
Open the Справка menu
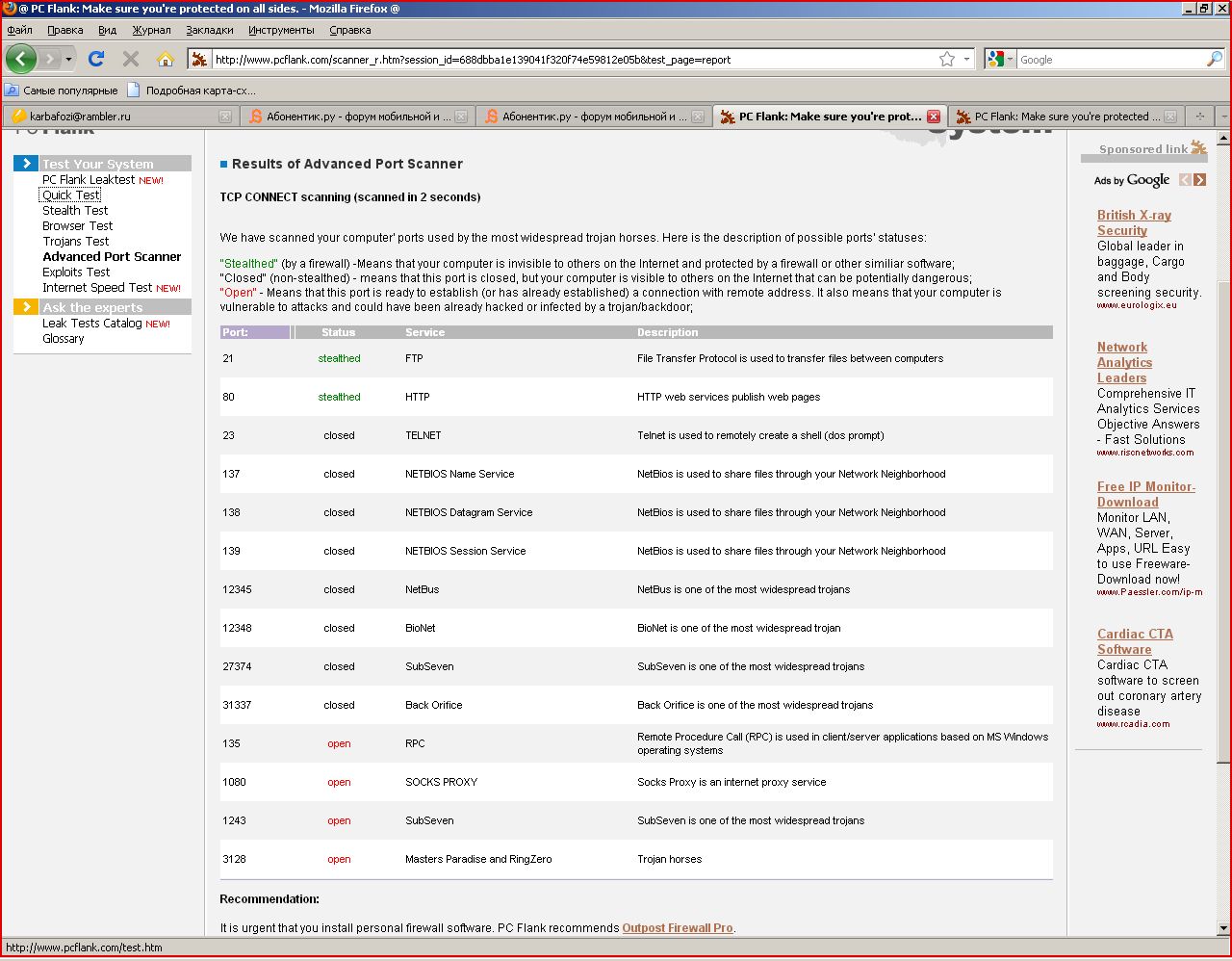pyautogui.click(x=349, y=30)
